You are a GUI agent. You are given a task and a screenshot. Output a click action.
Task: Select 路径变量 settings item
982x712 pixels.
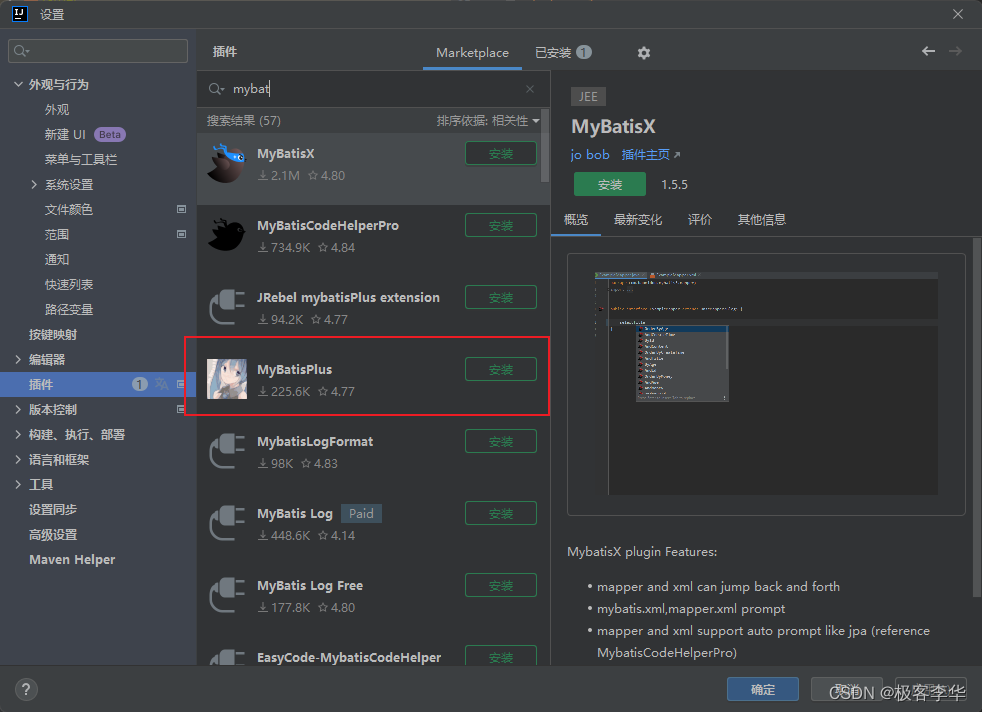tap(69, 309)
